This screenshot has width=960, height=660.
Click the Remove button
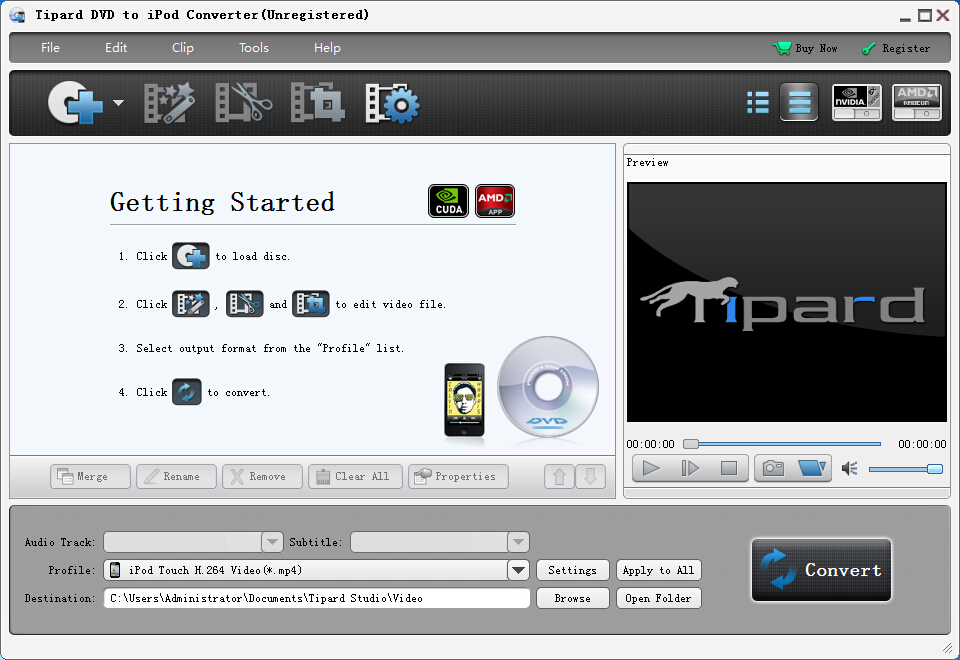262,476
